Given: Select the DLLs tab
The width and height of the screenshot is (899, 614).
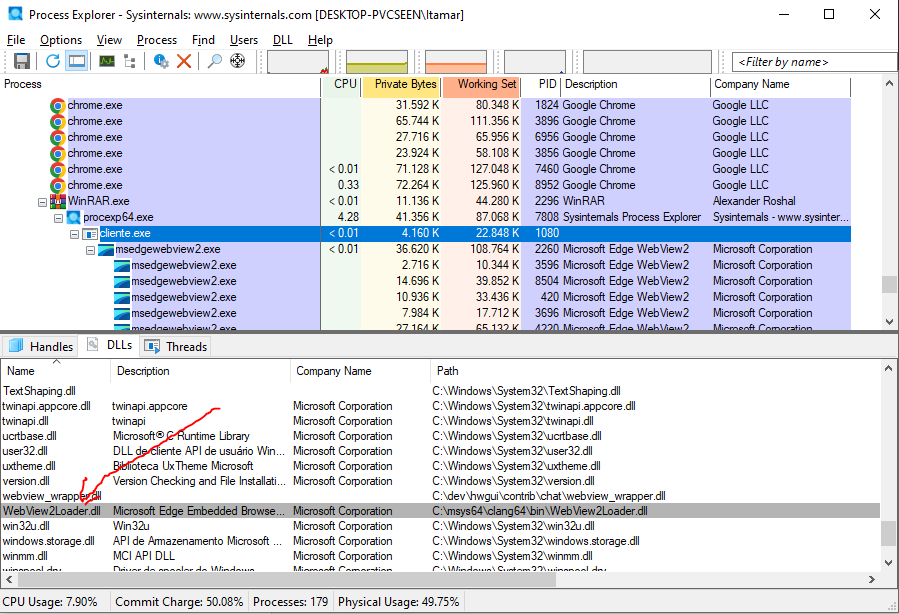Looking at the screenshot, I should click(109, 345).
